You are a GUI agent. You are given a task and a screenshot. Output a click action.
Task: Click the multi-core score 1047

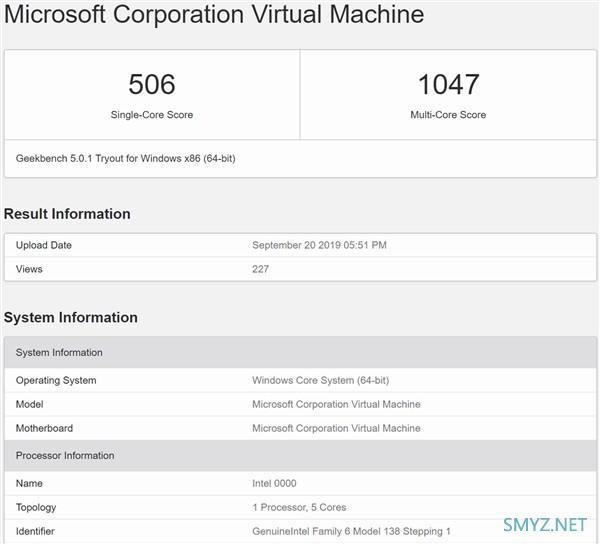448,84
